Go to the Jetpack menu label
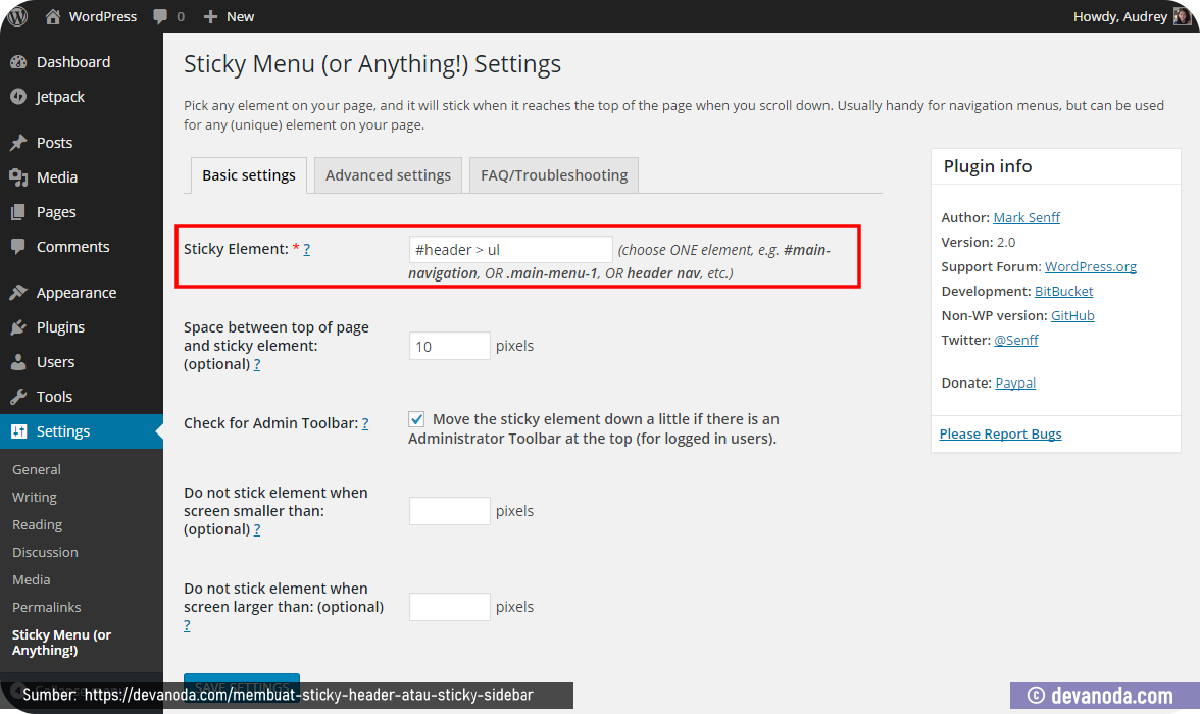The width and height of the screenshot is (1200, 714). click(61, 97)
